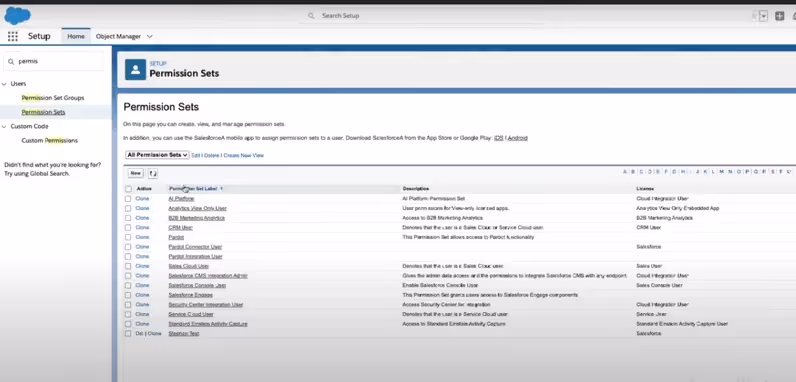Filter list by letter S
This screenshot has height=382, width=796.
point(772,172)
